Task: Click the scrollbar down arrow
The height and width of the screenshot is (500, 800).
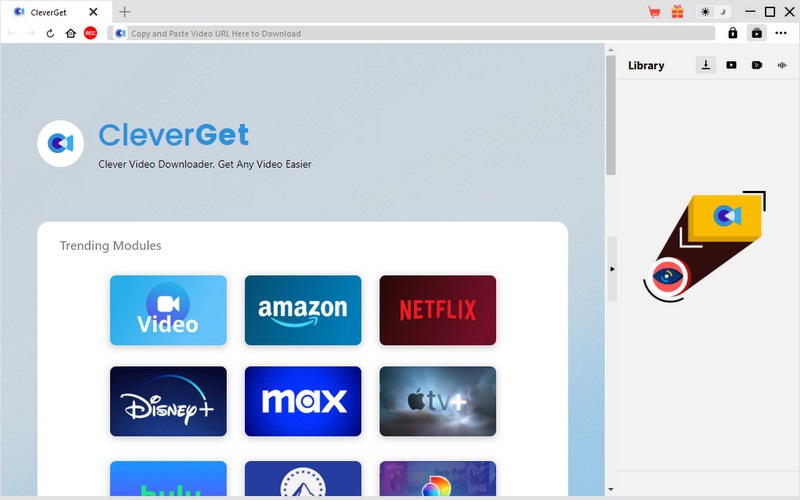Action: 611,490
